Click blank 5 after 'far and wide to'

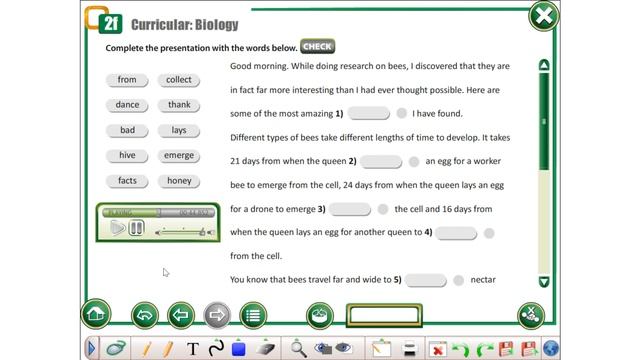425,280
